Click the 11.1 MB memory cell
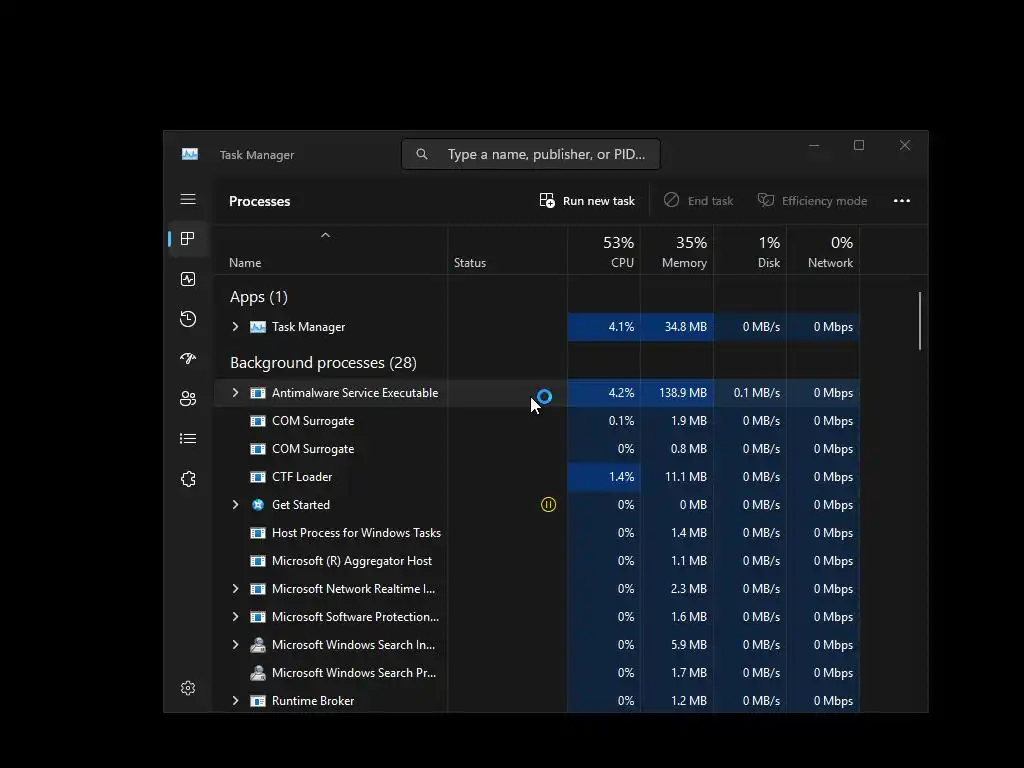 [677, 477]
